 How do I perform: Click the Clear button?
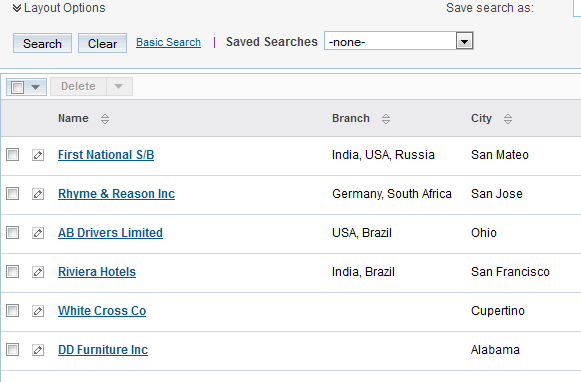(102, 43)
